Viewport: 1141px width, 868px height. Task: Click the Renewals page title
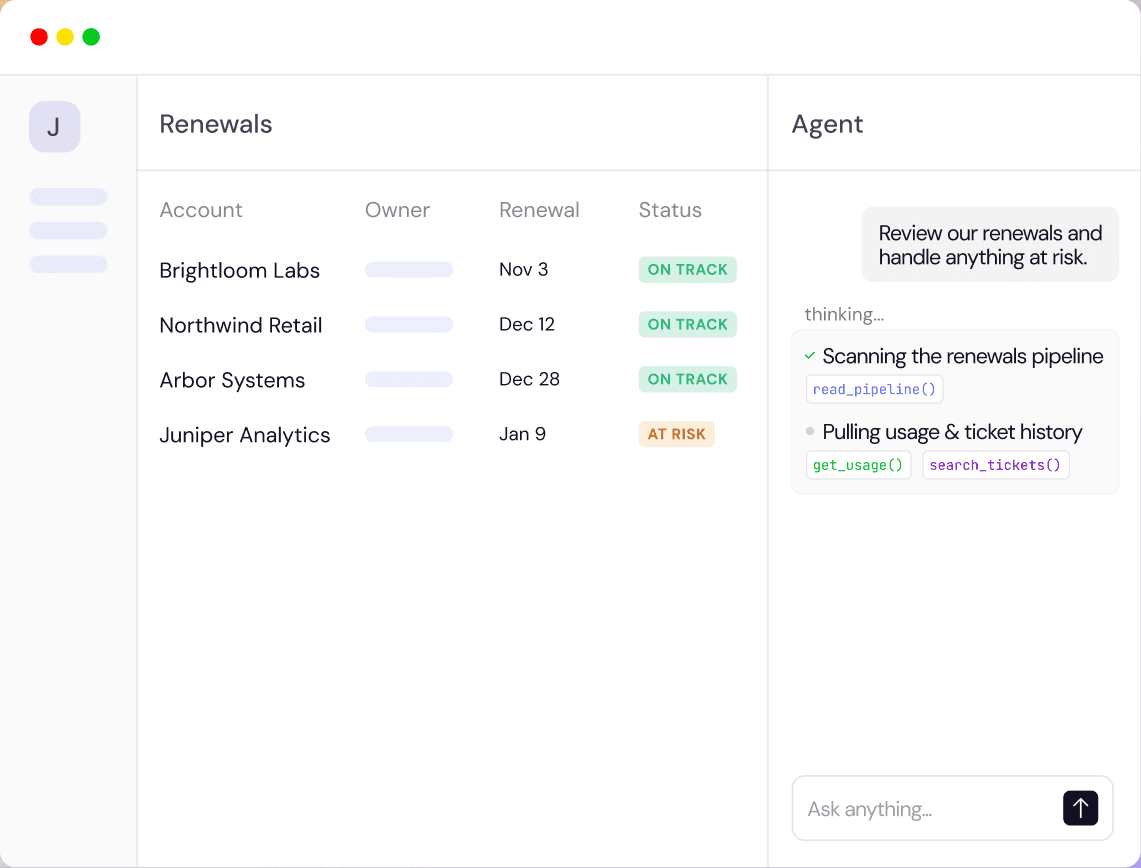point(215,124)
